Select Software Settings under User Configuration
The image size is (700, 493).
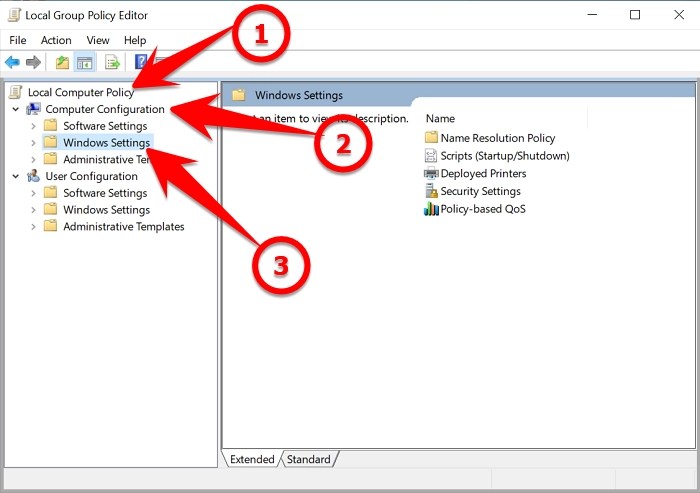(x=105, y=193)
